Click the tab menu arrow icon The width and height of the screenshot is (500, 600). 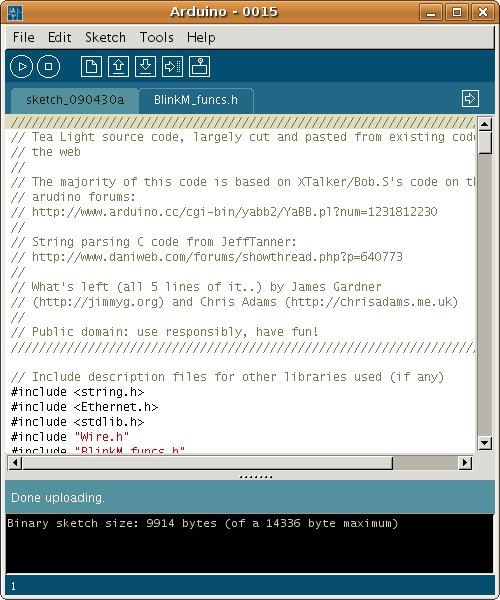tap(470, 99)
